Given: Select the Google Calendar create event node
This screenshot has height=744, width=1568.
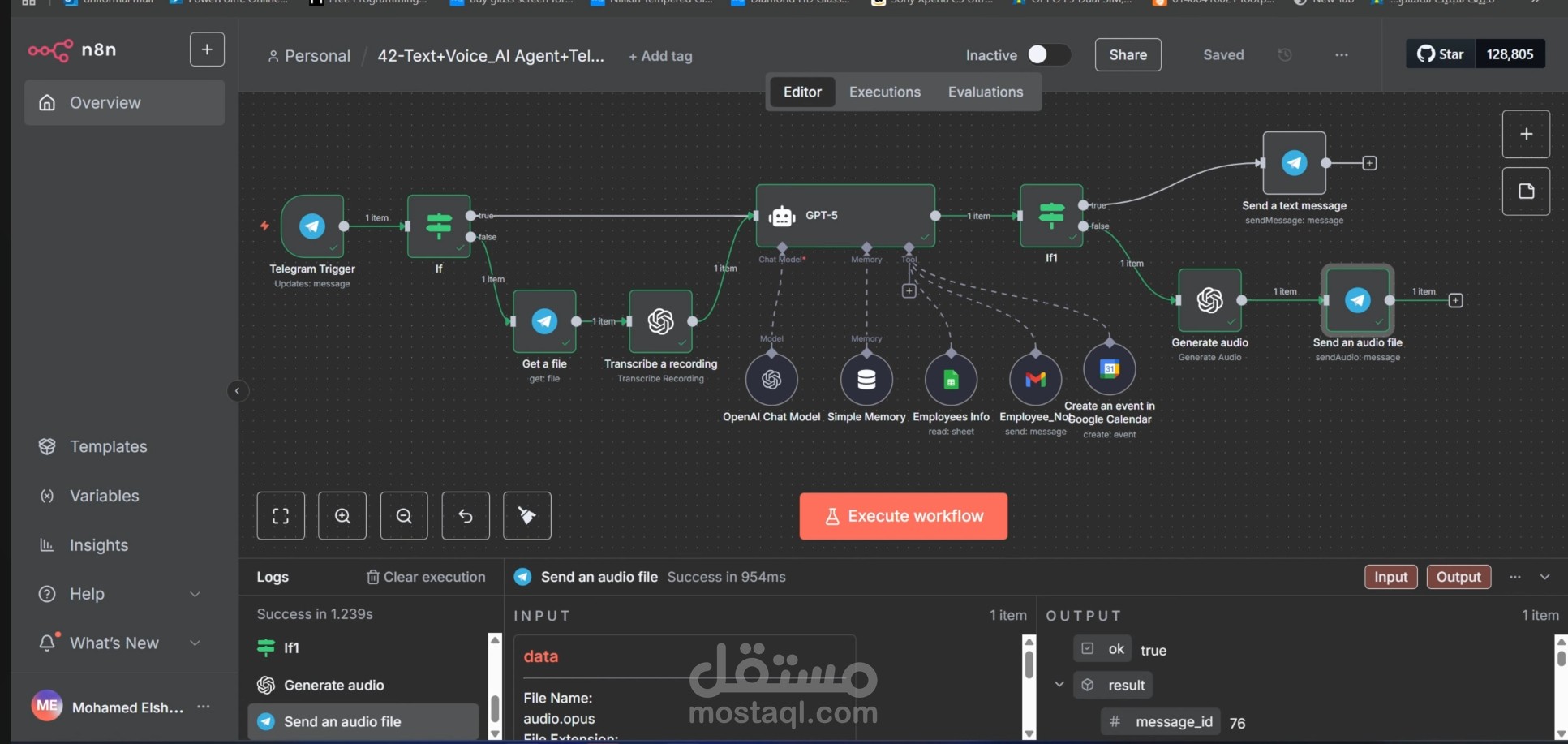Looking at the screenshot, I should pyautogui.click(x=1110, y=368).
